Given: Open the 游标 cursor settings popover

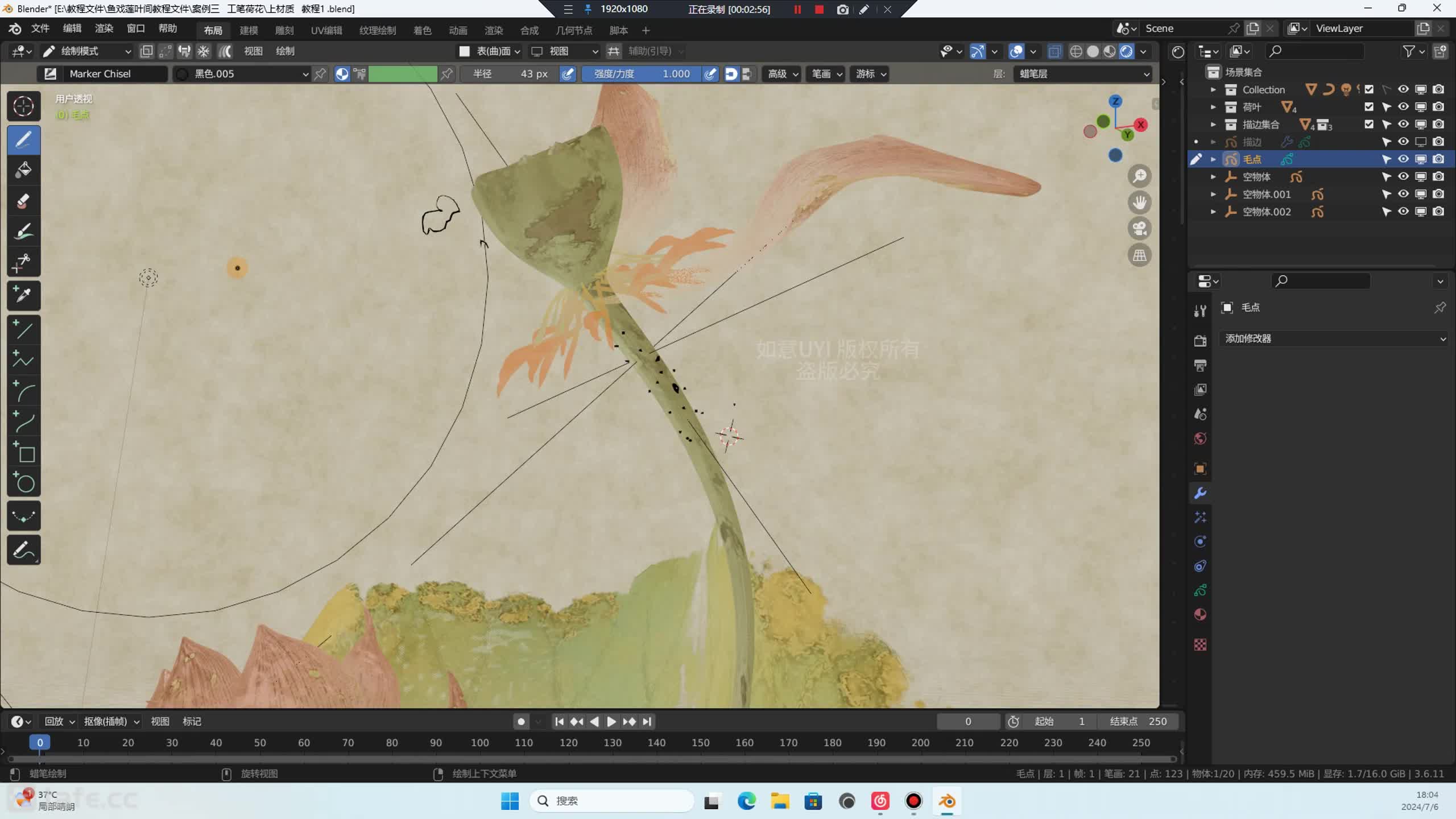Looking at the screenshot, I should tap(870, 74).
